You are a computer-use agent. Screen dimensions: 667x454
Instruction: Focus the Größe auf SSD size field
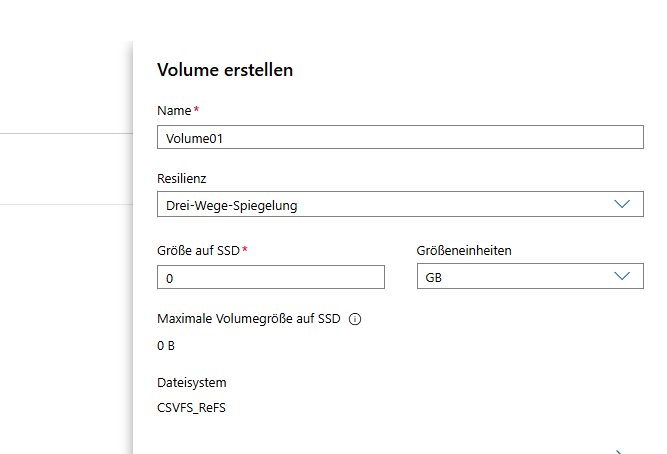(x=271, y=277)
